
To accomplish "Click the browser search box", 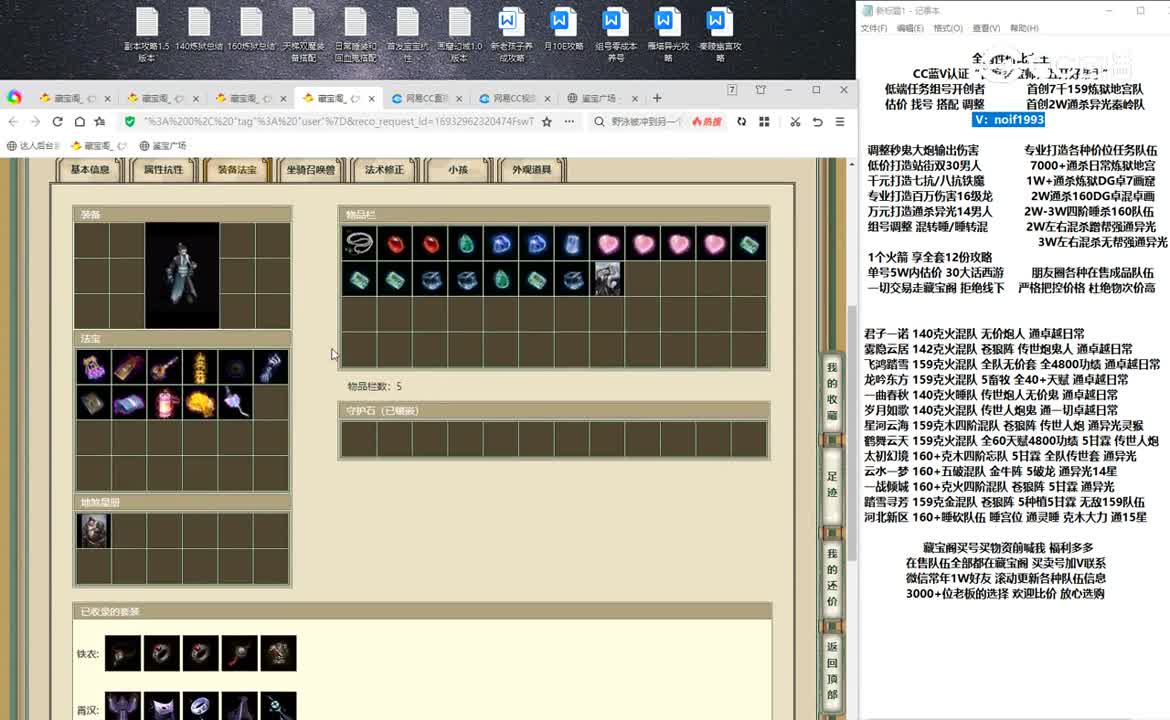I will click(646, 122).
